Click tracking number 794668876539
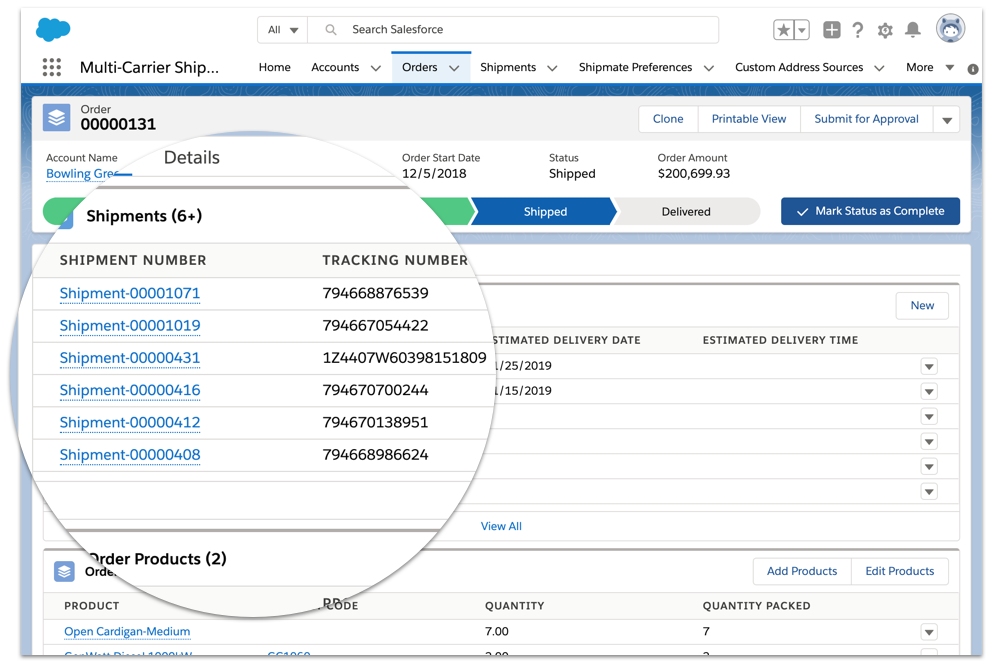The width and height of the screenshot is (991, 667). pos(375,293)
